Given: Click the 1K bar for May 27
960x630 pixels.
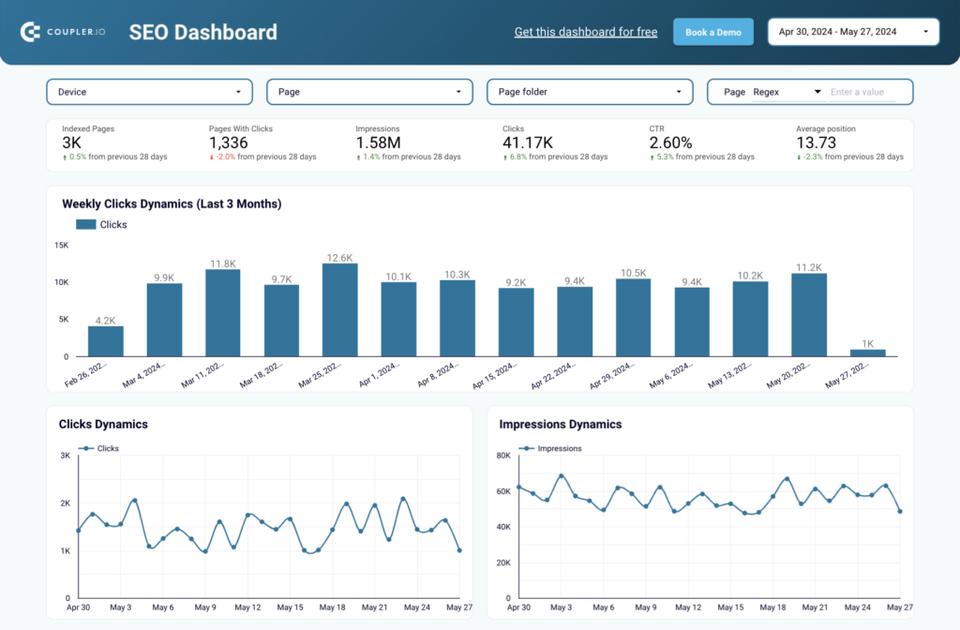Looking at the screenshot, I should click(x=868, y=353).
